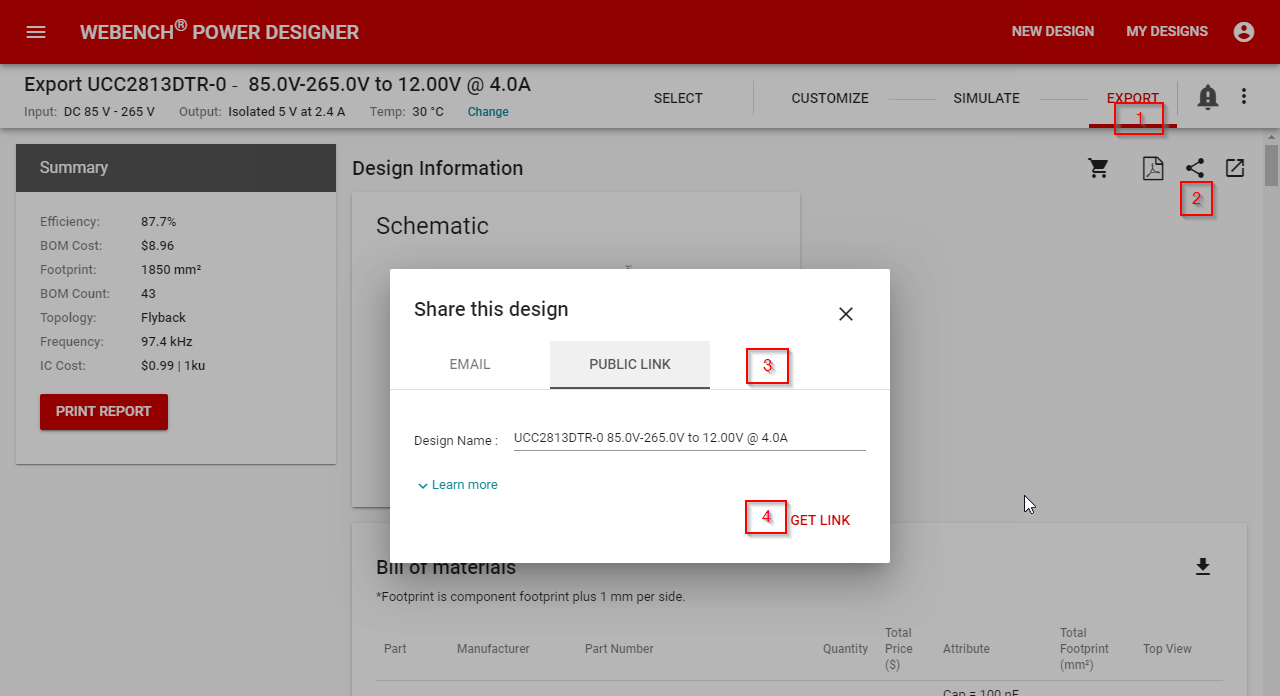Download the Bill of materials
The image size is (1280, 696).
pos(1203,567)
